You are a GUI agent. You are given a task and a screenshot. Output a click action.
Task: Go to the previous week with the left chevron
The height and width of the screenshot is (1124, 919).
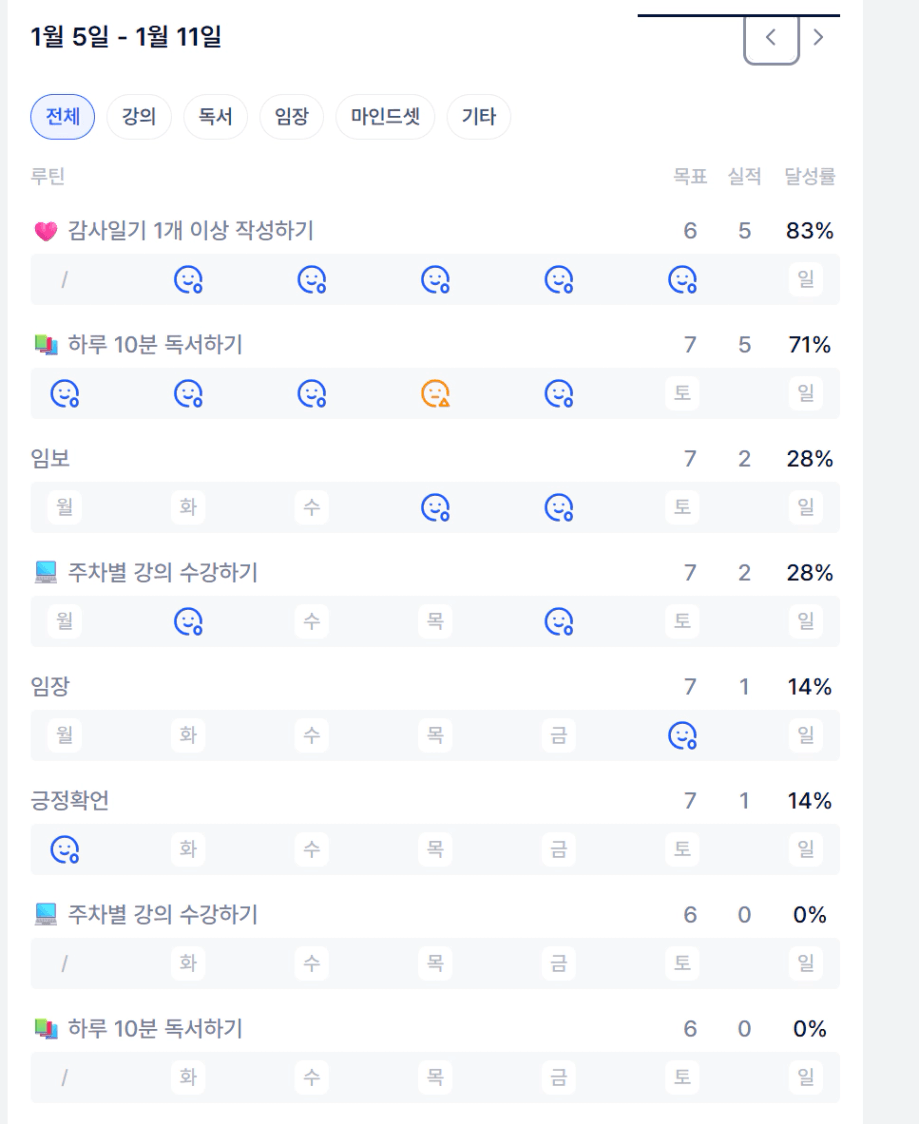pyautogui.click(x=771, y=38)
